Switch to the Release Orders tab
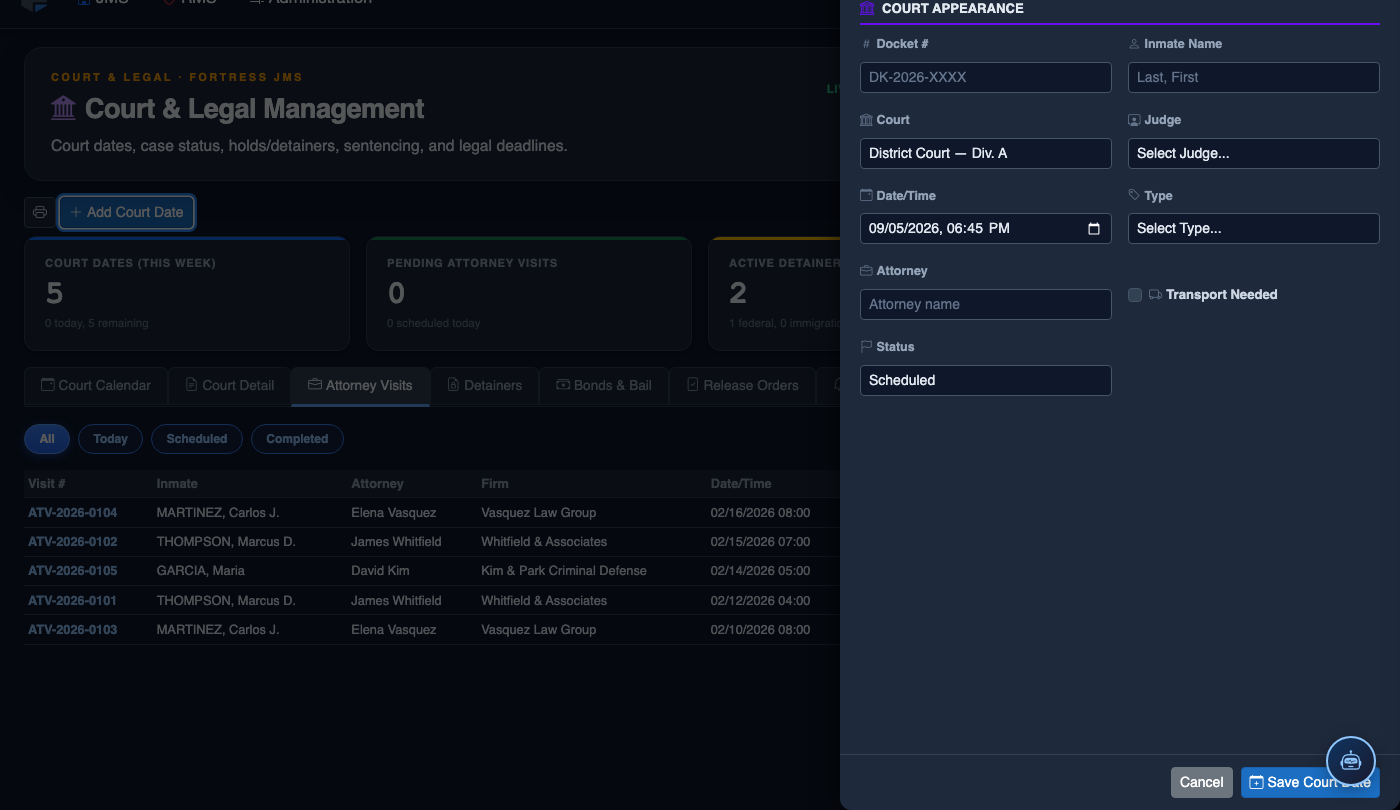Screen dimensions: 1400x810 coord(741,386)
